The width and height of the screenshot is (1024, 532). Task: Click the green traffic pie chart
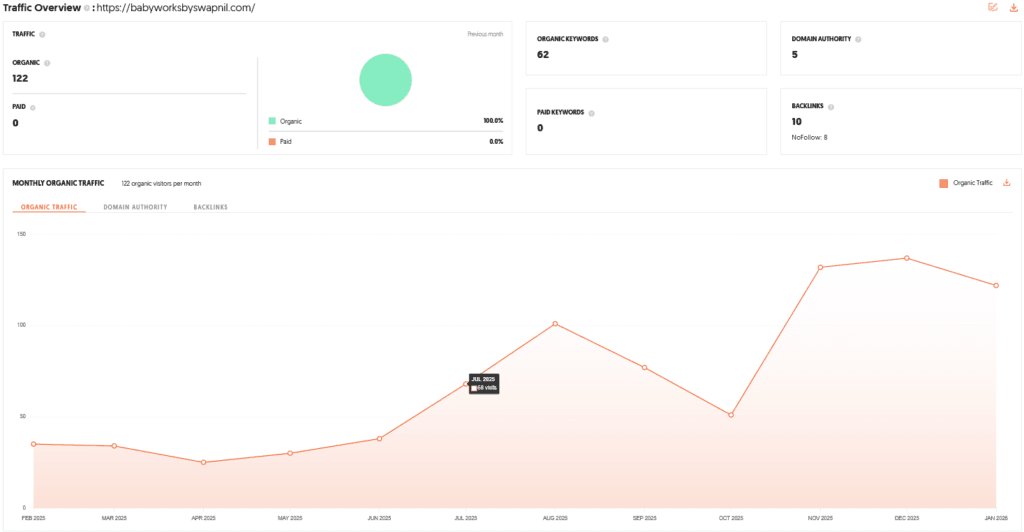click(x=385, y=80)
